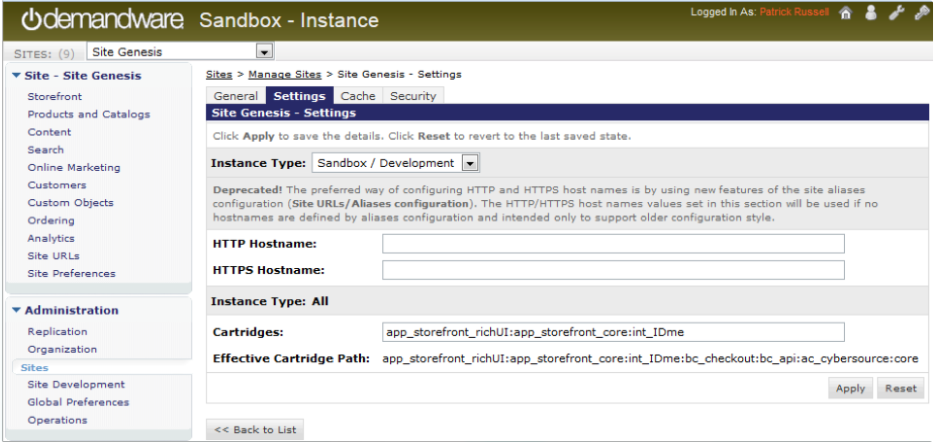Open the Sites selector dropdown

coord(180,52)
